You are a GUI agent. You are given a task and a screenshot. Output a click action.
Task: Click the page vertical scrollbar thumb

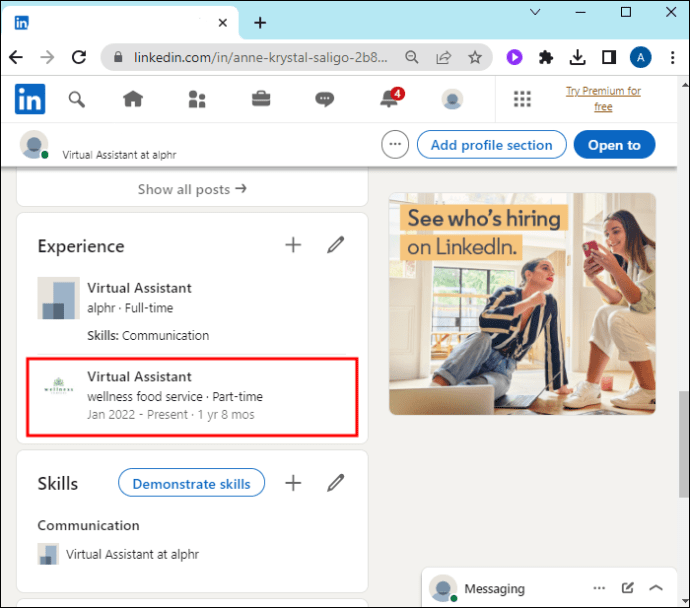(x=684, y=444)
